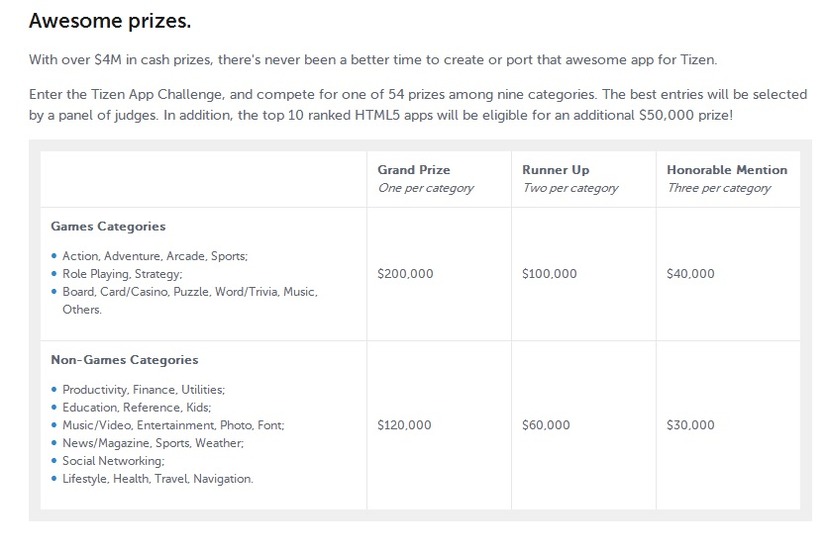Select the Honorable Mention column header
826x552 pixels.
(x=727, y=170)
